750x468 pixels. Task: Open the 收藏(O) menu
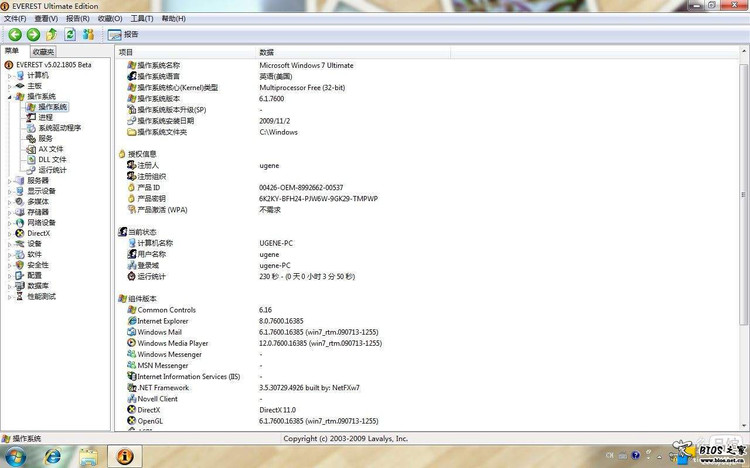[110, 19]
